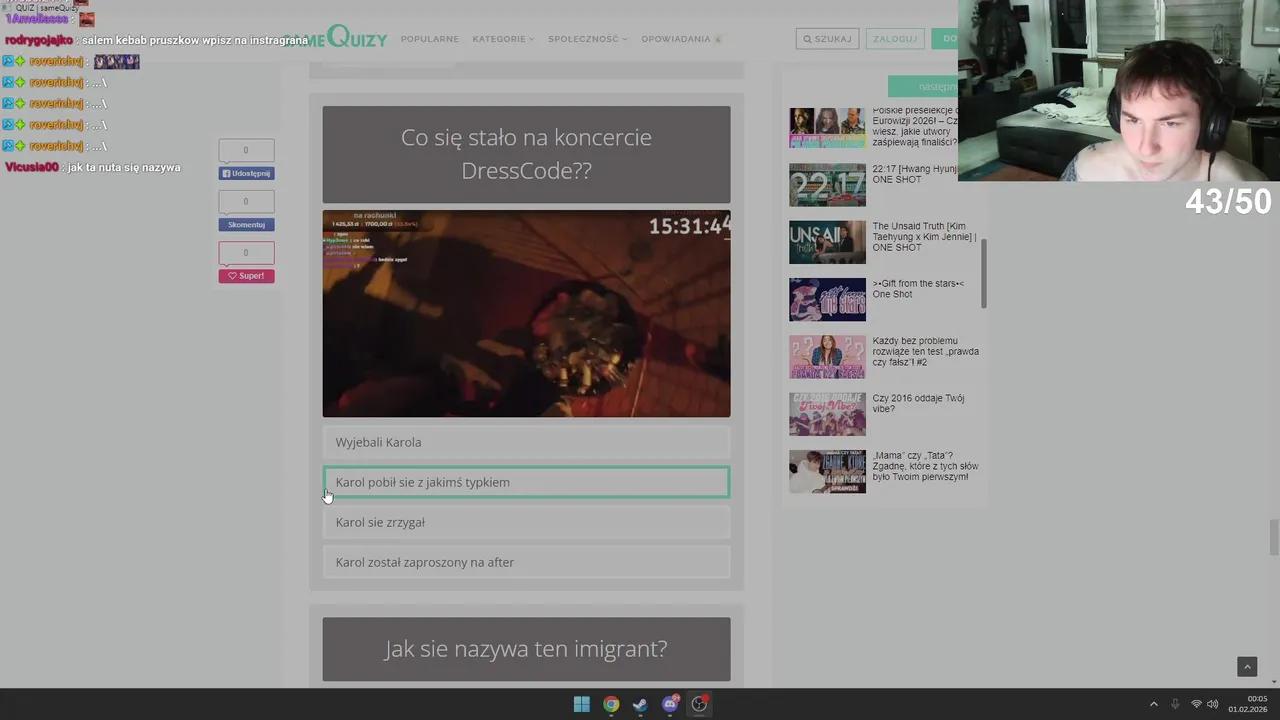The image size is (1280, 720).
Task: Select answer 'Karol sie zrzygał'
Action: click(x=526, y=522)
